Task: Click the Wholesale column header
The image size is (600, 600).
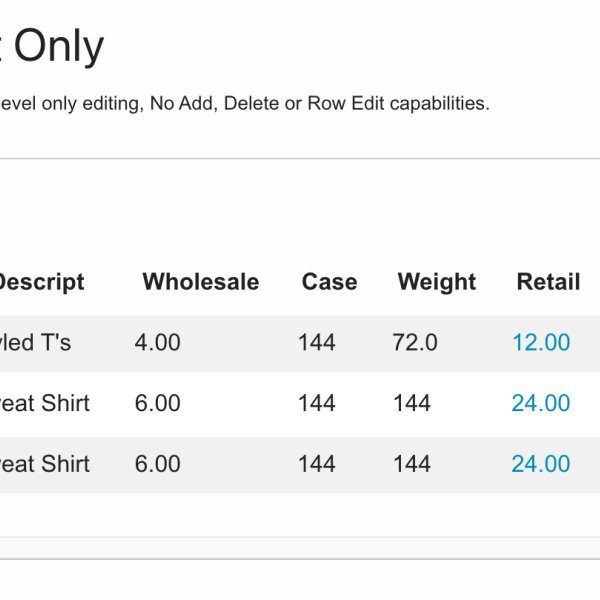Action: (200, 282)
